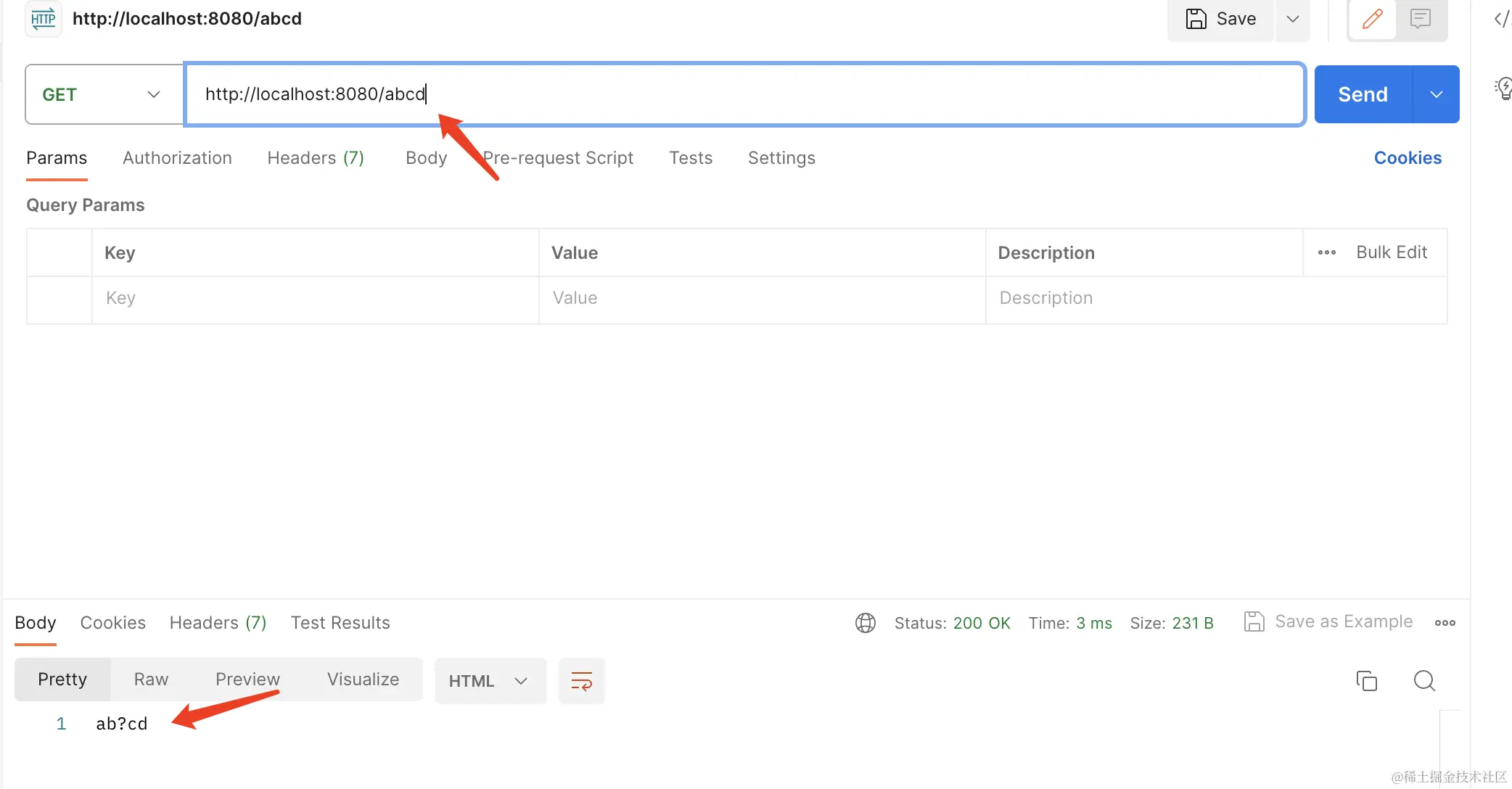
Task: Open the comments icon
Action: tap(1420, 19)
